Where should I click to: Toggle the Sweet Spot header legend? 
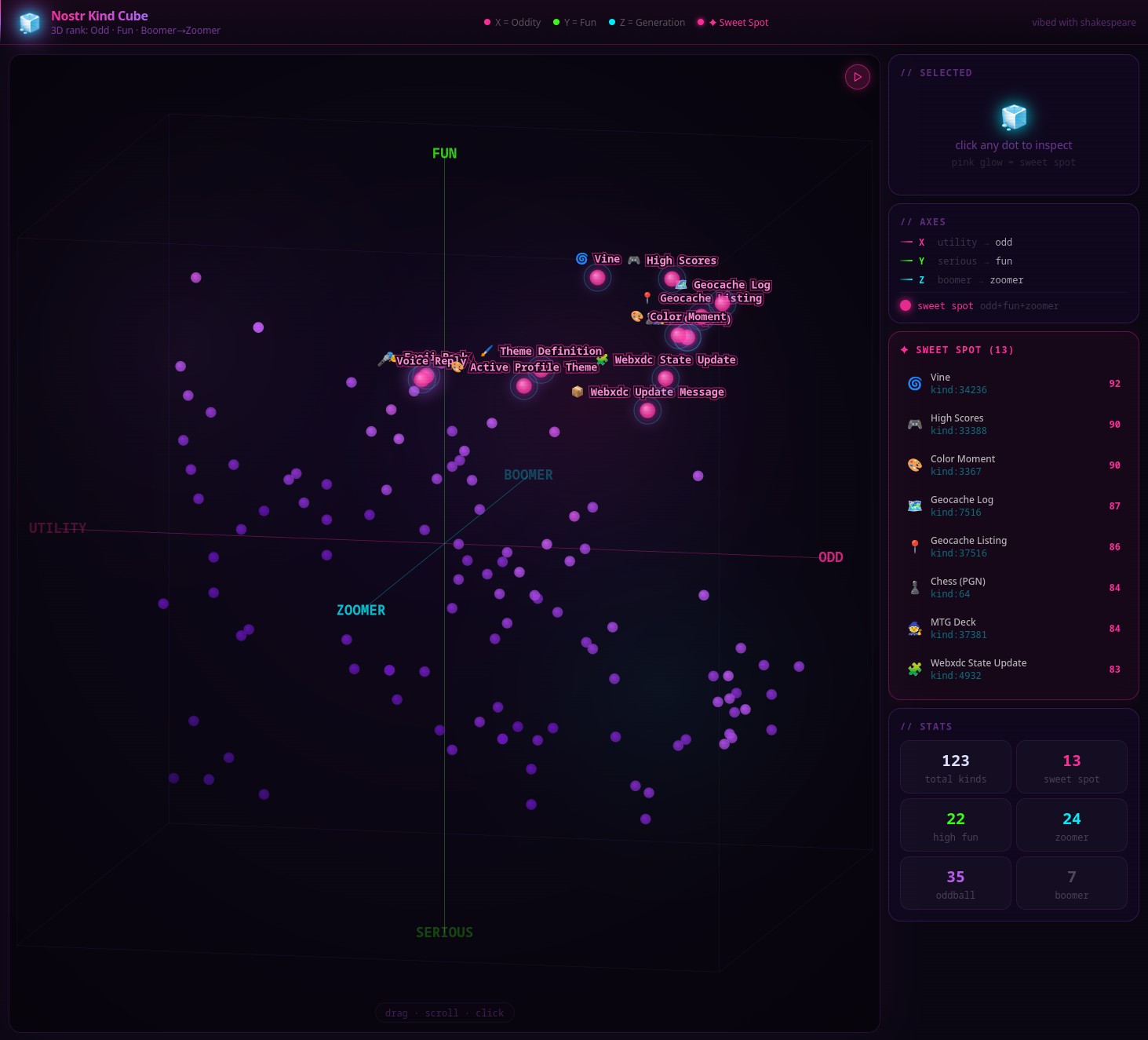(x=732, y=22)
